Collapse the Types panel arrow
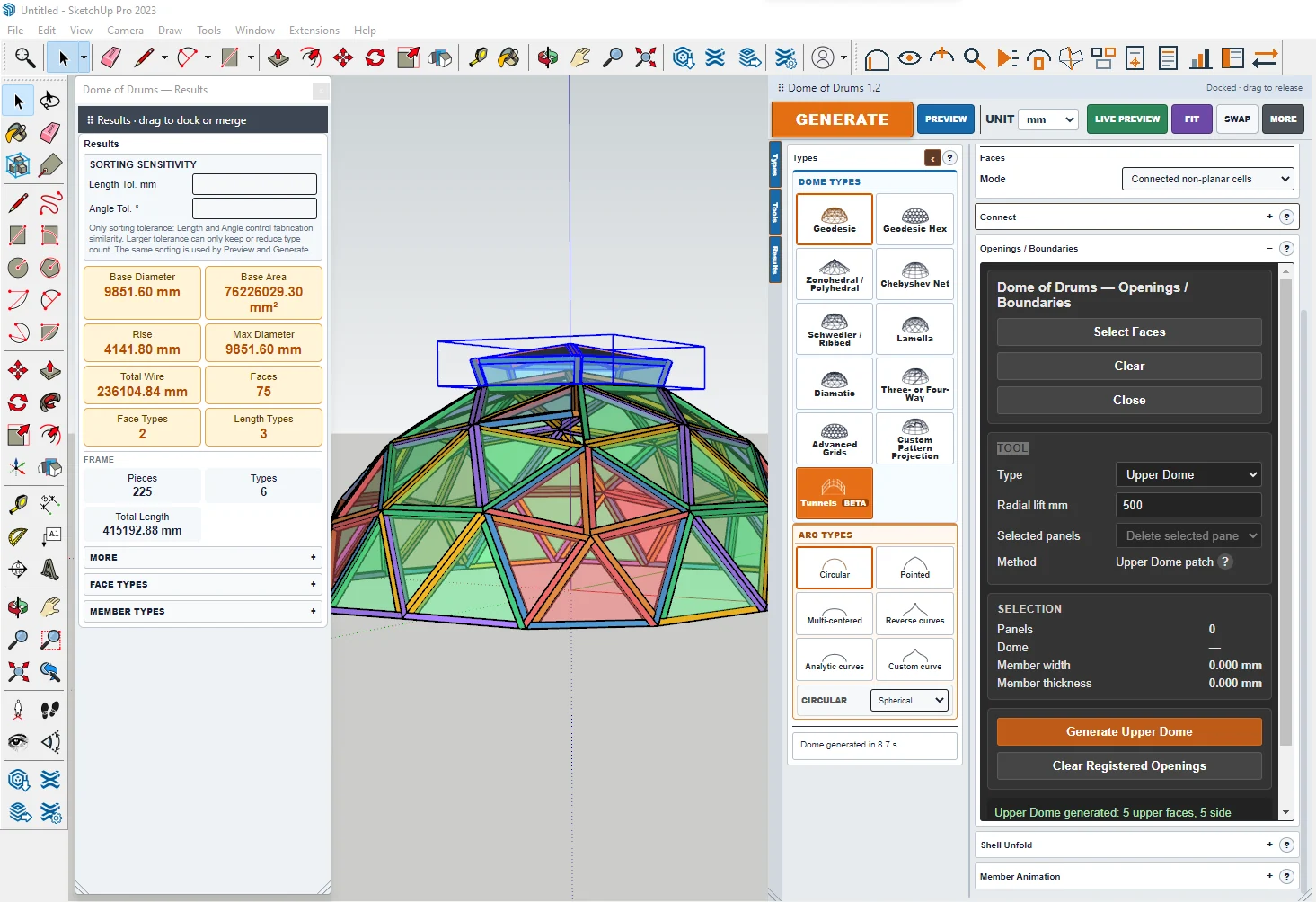 pyautogui.click(x=932, y=158)
